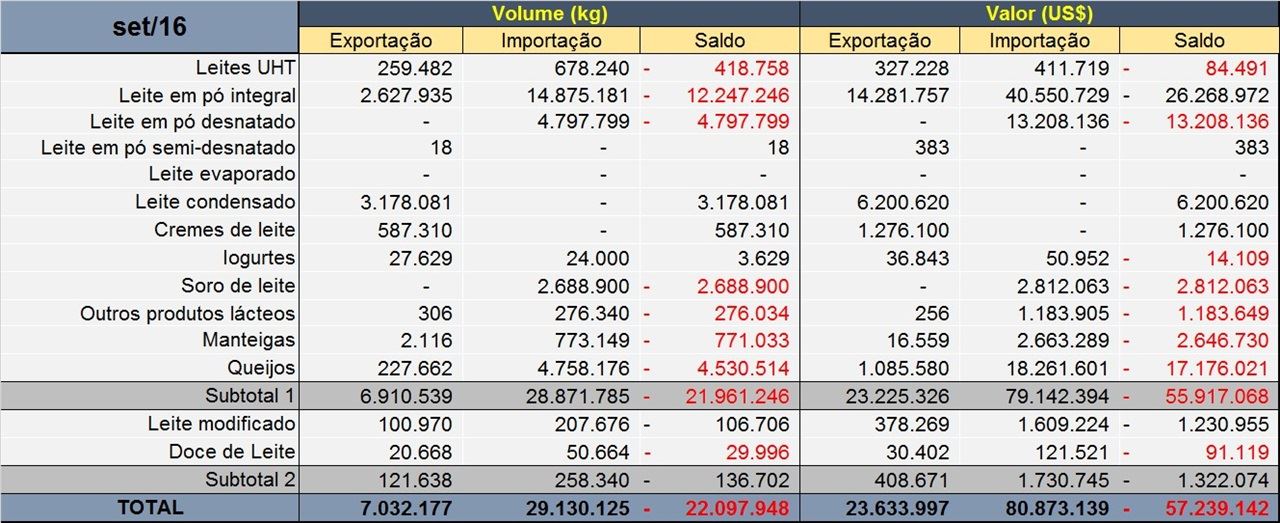
Task: Click the "TOTAL" row label
Action: [150, 507]
